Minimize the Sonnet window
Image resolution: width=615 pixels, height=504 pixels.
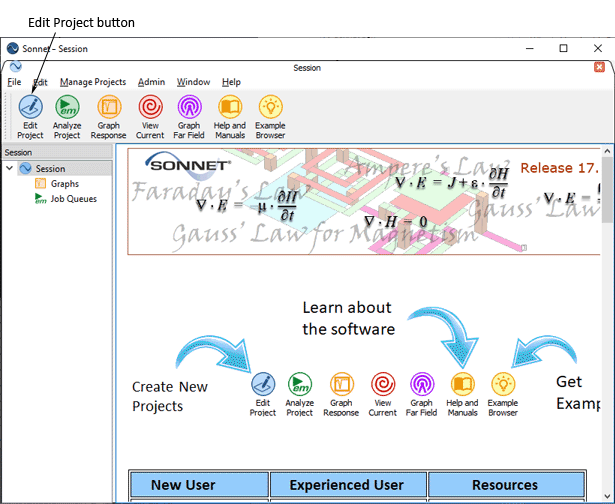(x=530, y=48)
